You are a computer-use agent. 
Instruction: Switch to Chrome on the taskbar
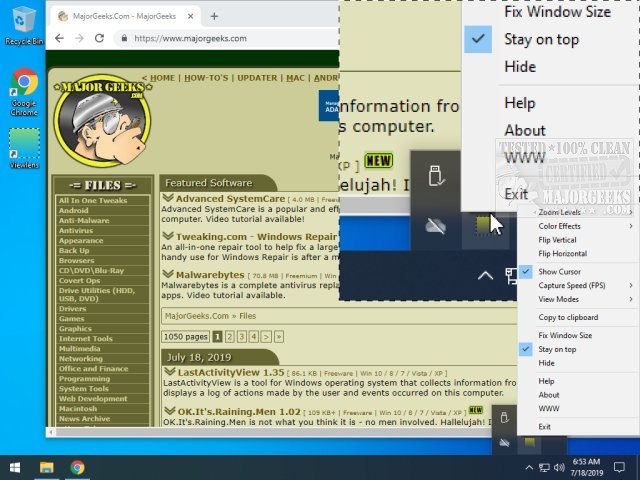77,467
